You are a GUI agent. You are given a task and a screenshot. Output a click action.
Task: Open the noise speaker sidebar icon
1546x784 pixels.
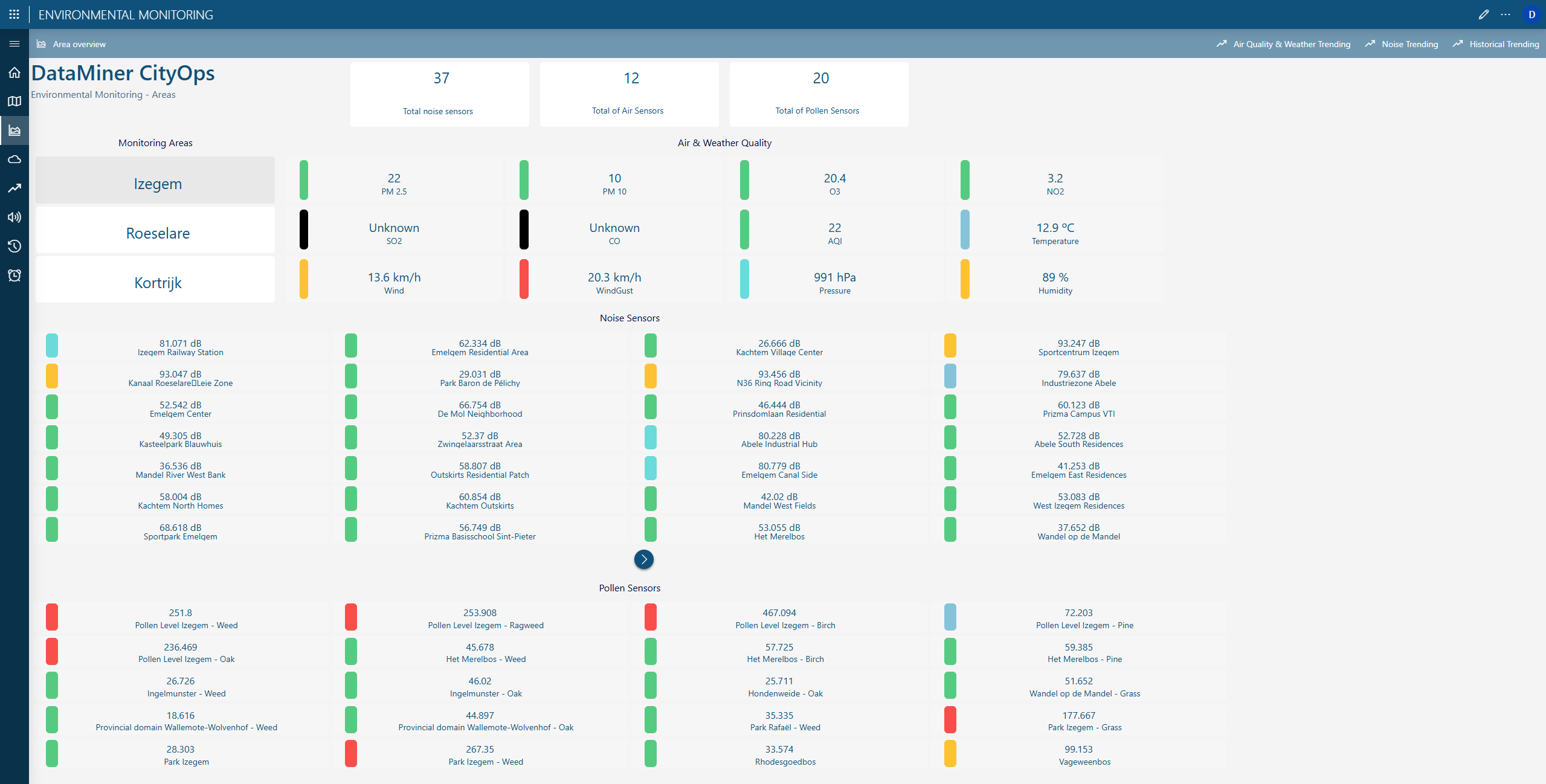[x=14, y=217]
